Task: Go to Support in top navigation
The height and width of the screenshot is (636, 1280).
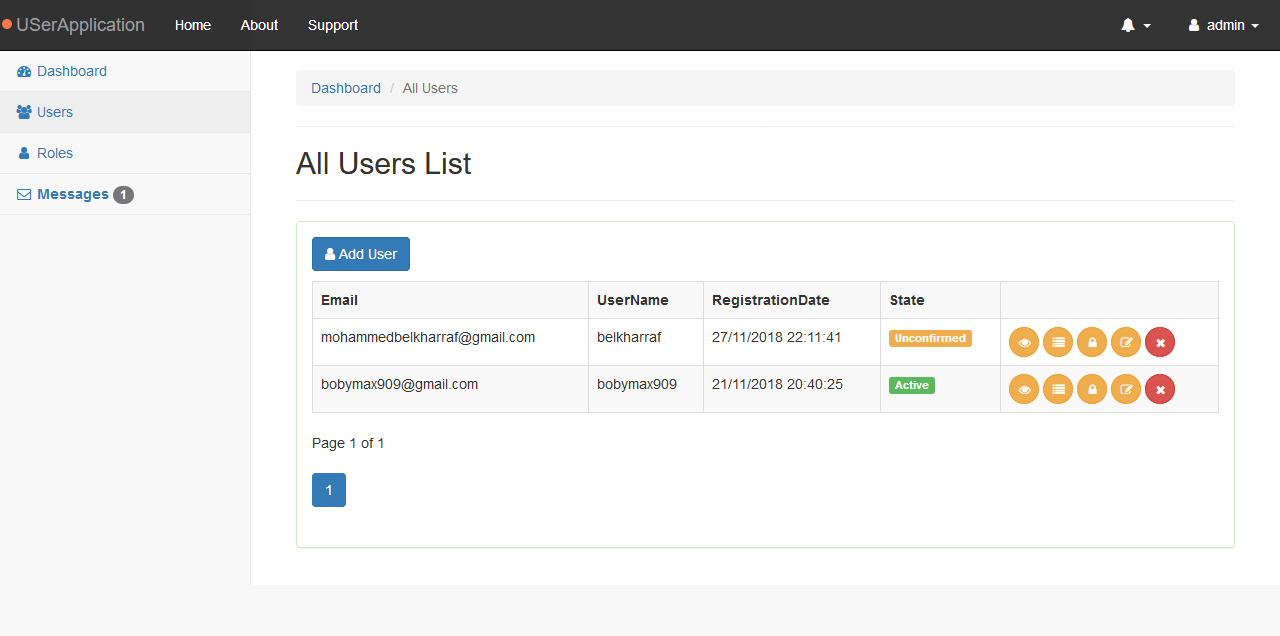Action: tap(333, 25)
